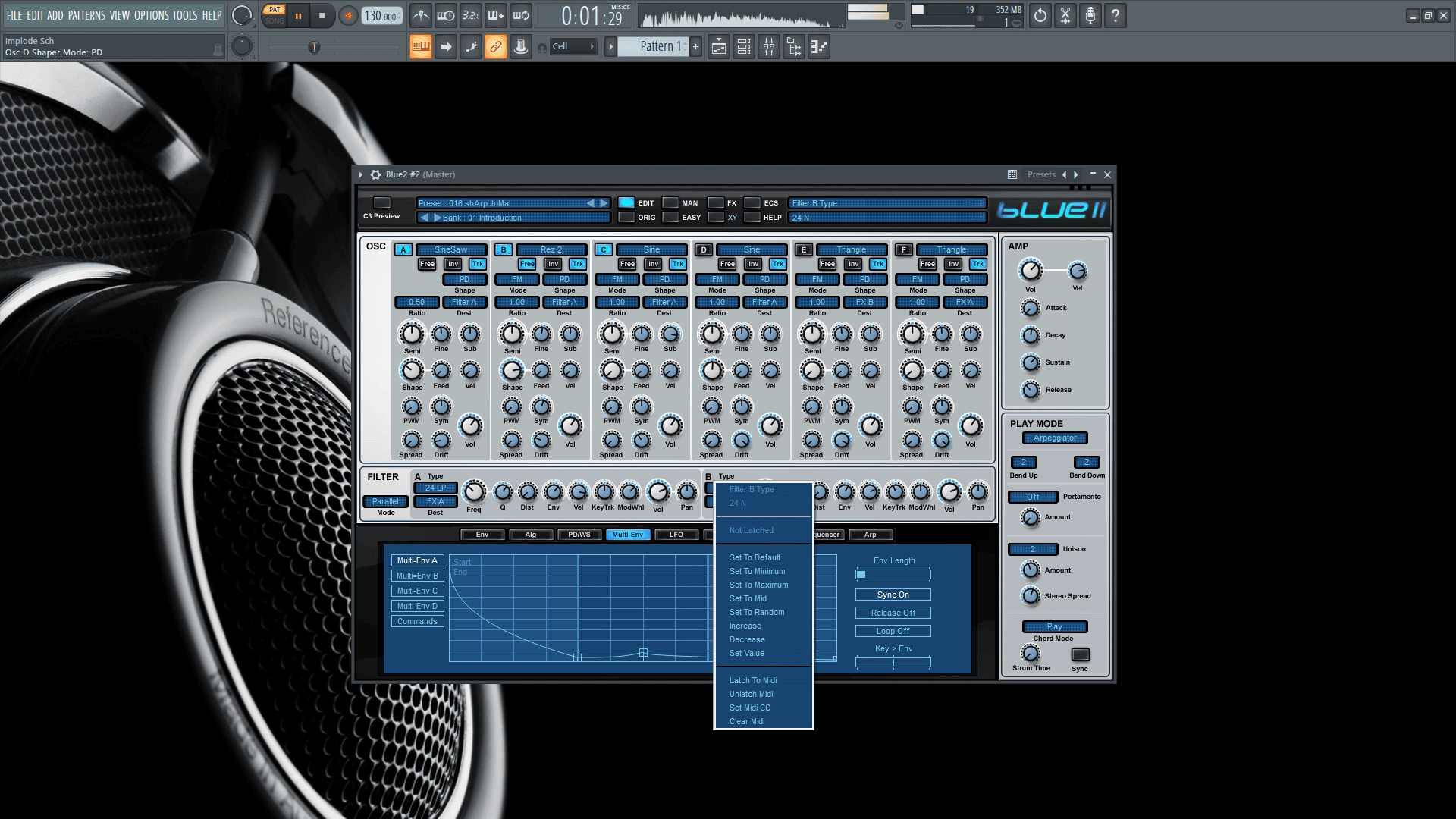The image size is (1456, 819).
Task: Toggle PAT/SONG mode switch
Action: 275,16
